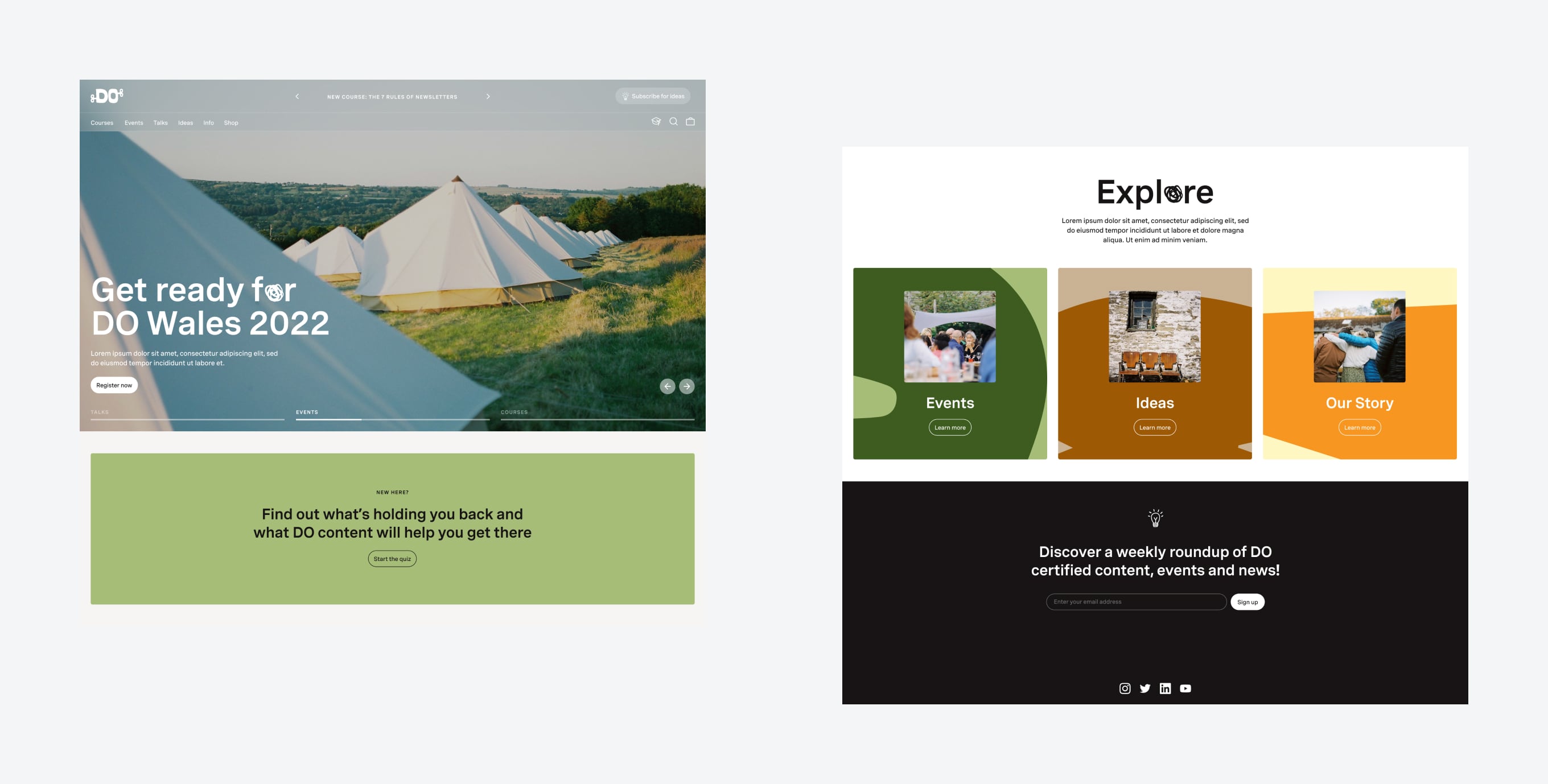Click the Discover a weekly roundup heading

(x=1155, y=560)
